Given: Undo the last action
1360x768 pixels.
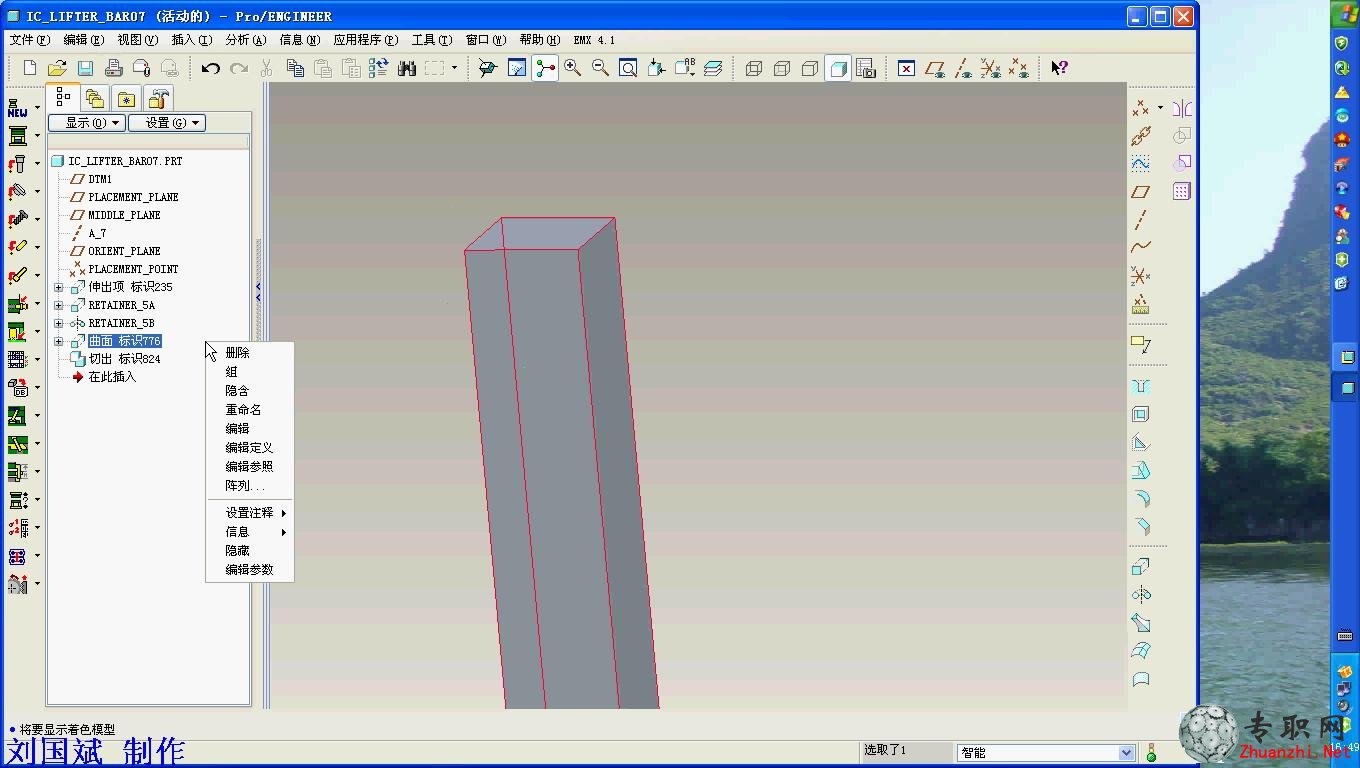Looking at the screenshot, I should point(210,68).
